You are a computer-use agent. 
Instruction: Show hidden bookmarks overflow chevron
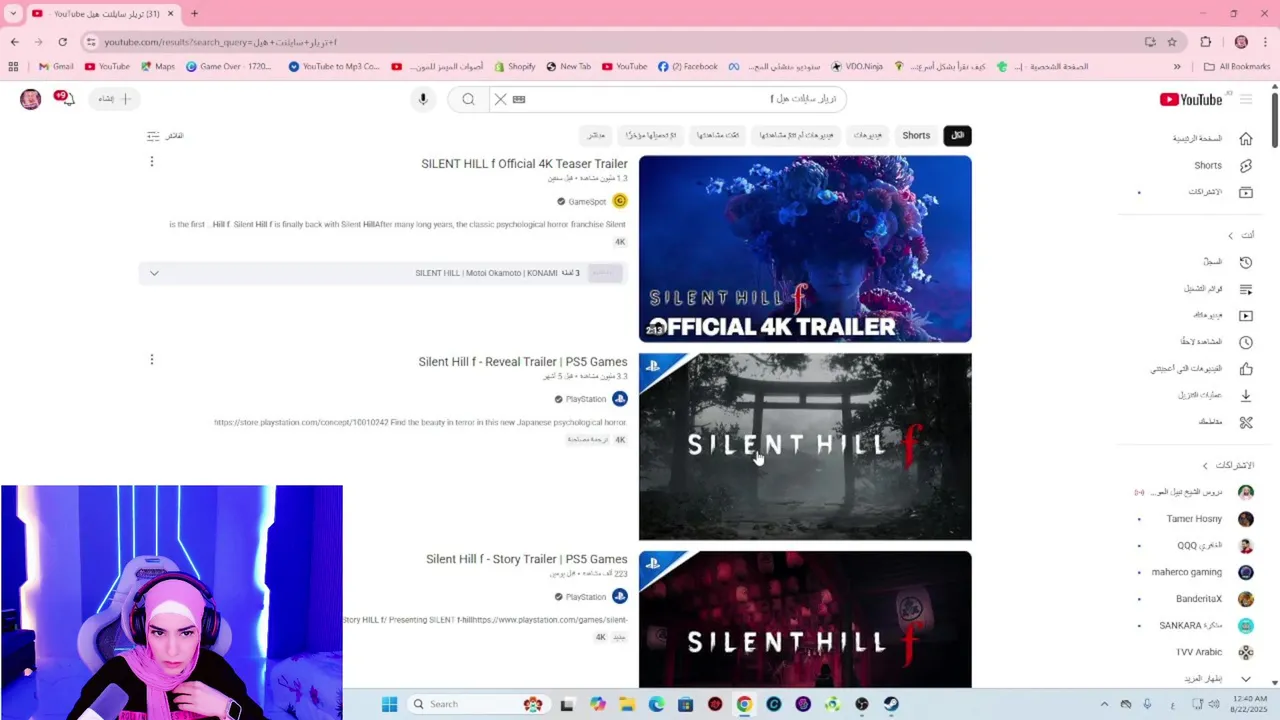pos(1177,67)
